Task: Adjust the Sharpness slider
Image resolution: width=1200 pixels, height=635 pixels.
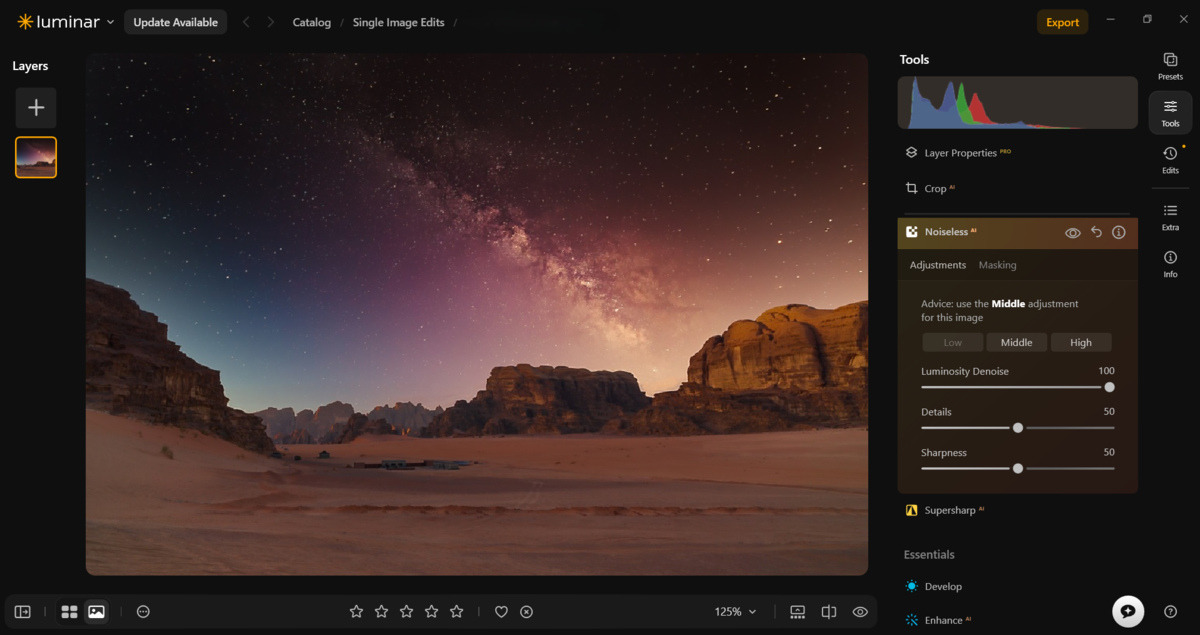Action: coord(1017,468)
